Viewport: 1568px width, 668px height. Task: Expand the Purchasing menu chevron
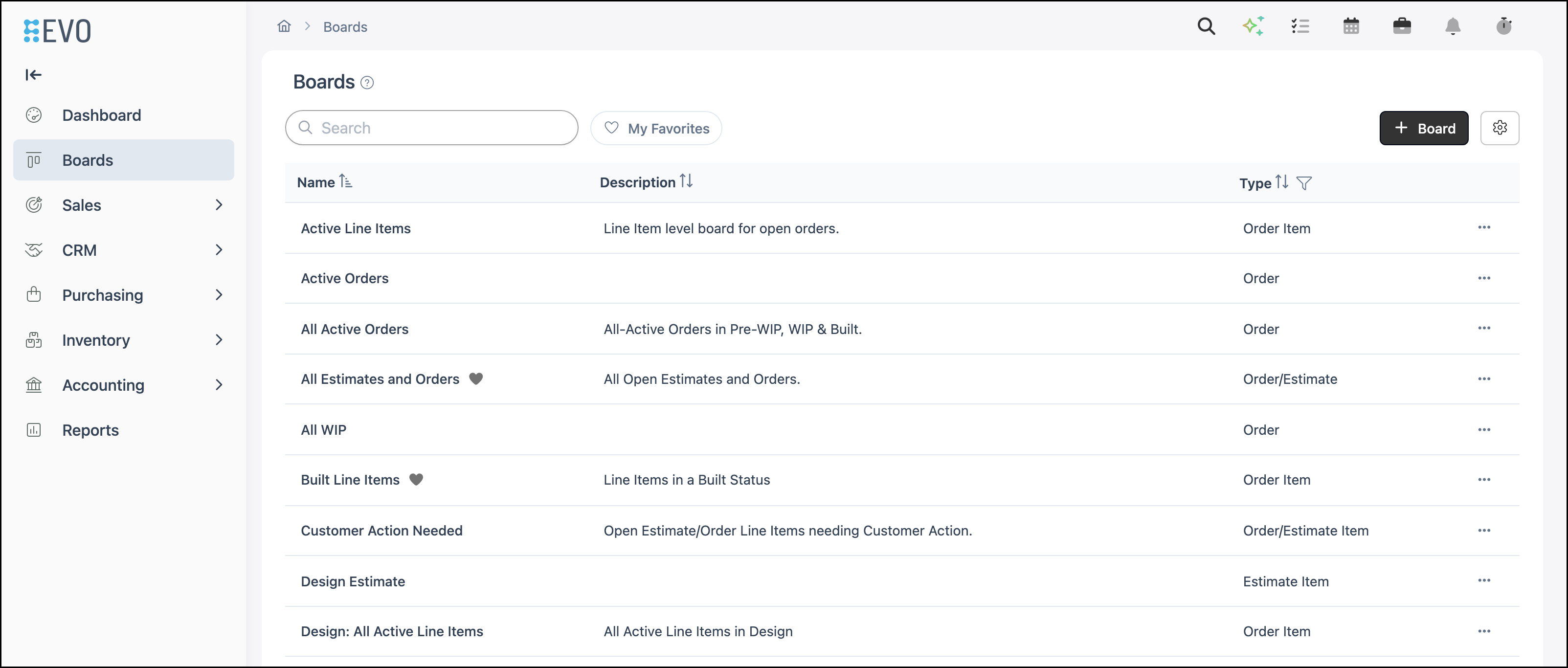tap(219, 295)
